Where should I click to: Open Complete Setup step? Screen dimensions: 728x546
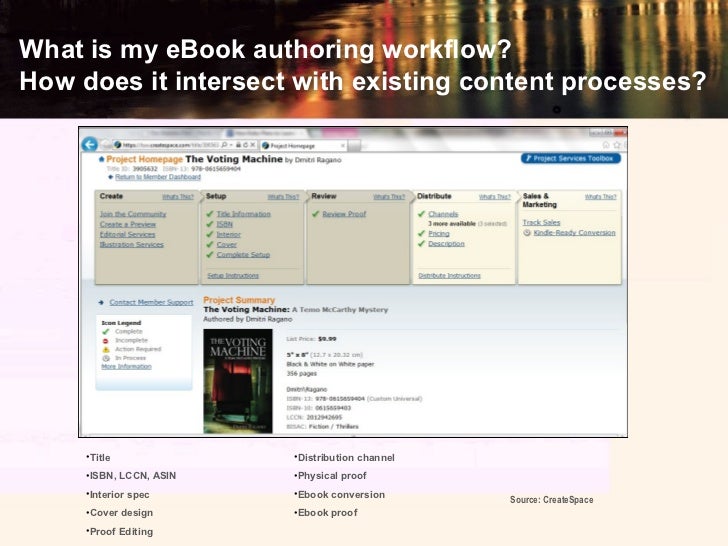coord(243,255)
